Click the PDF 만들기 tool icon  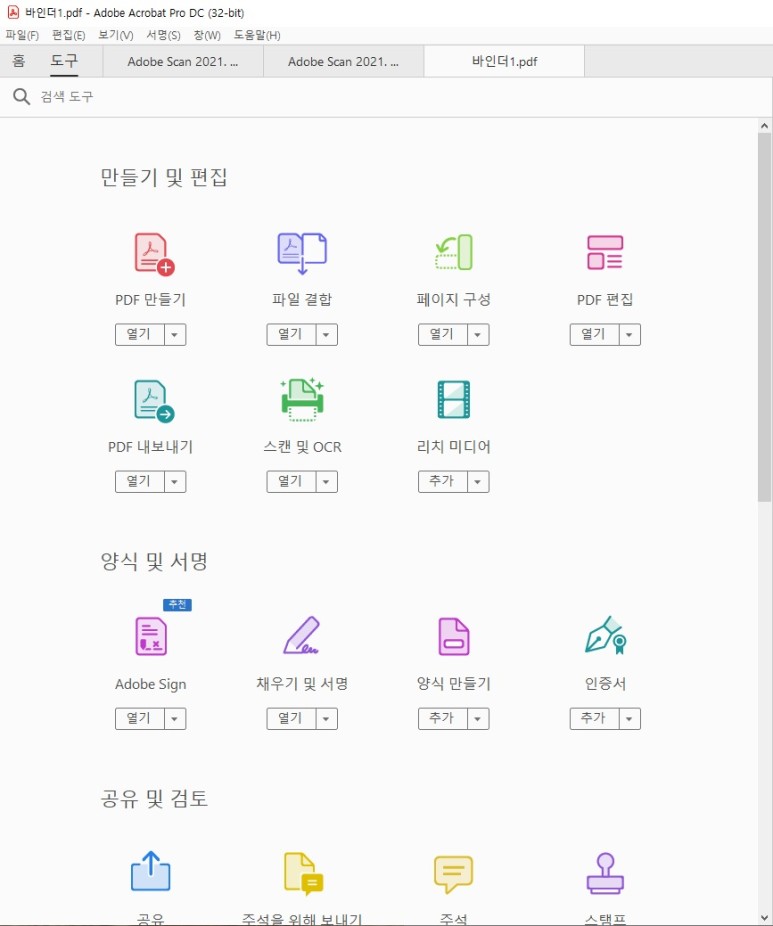(x=154, y=254)
